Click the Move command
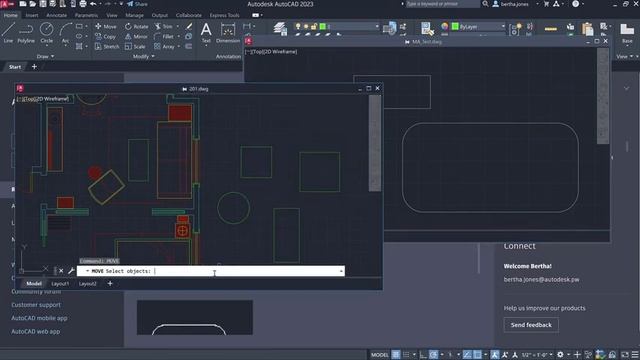This screenshot has height=360, width=640. pyautogui.click(x=106, y=26)
